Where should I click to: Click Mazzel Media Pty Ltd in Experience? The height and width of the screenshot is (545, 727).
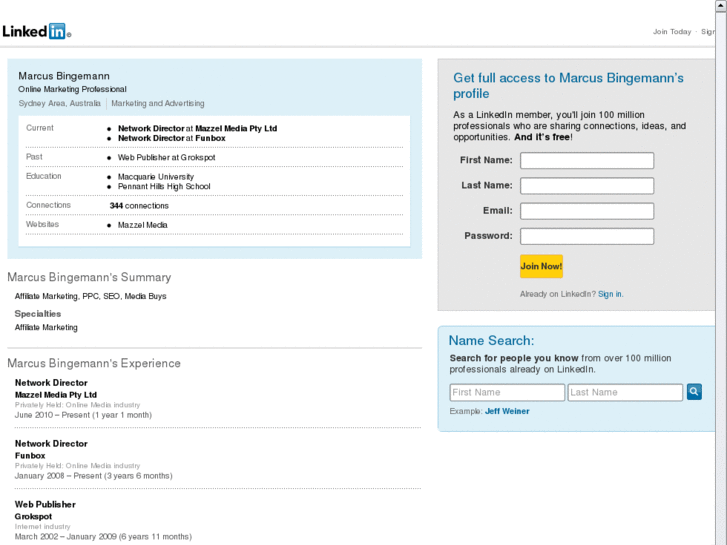point(56,395)
